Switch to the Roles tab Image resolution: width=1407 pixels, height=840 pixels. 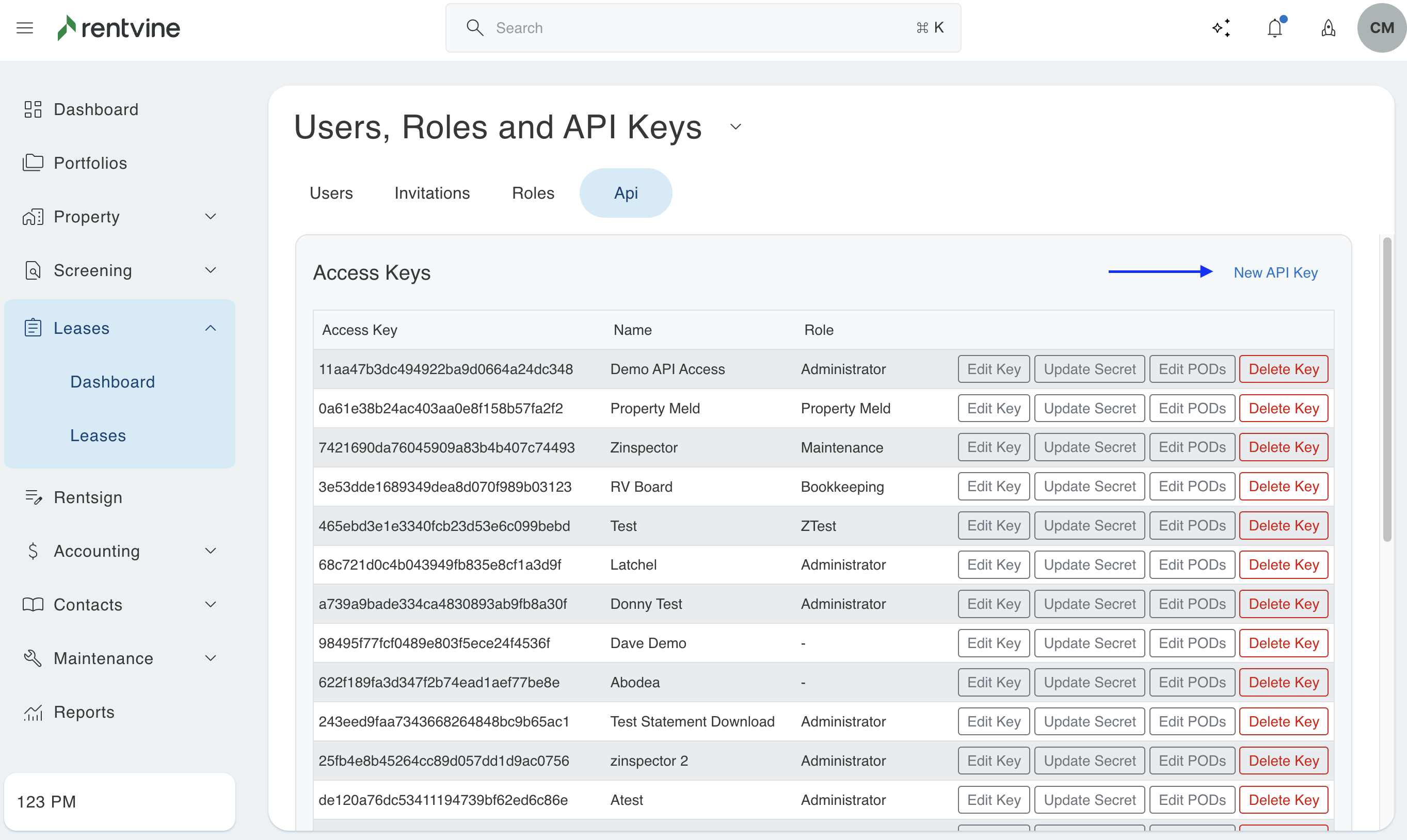pos(533,193)
